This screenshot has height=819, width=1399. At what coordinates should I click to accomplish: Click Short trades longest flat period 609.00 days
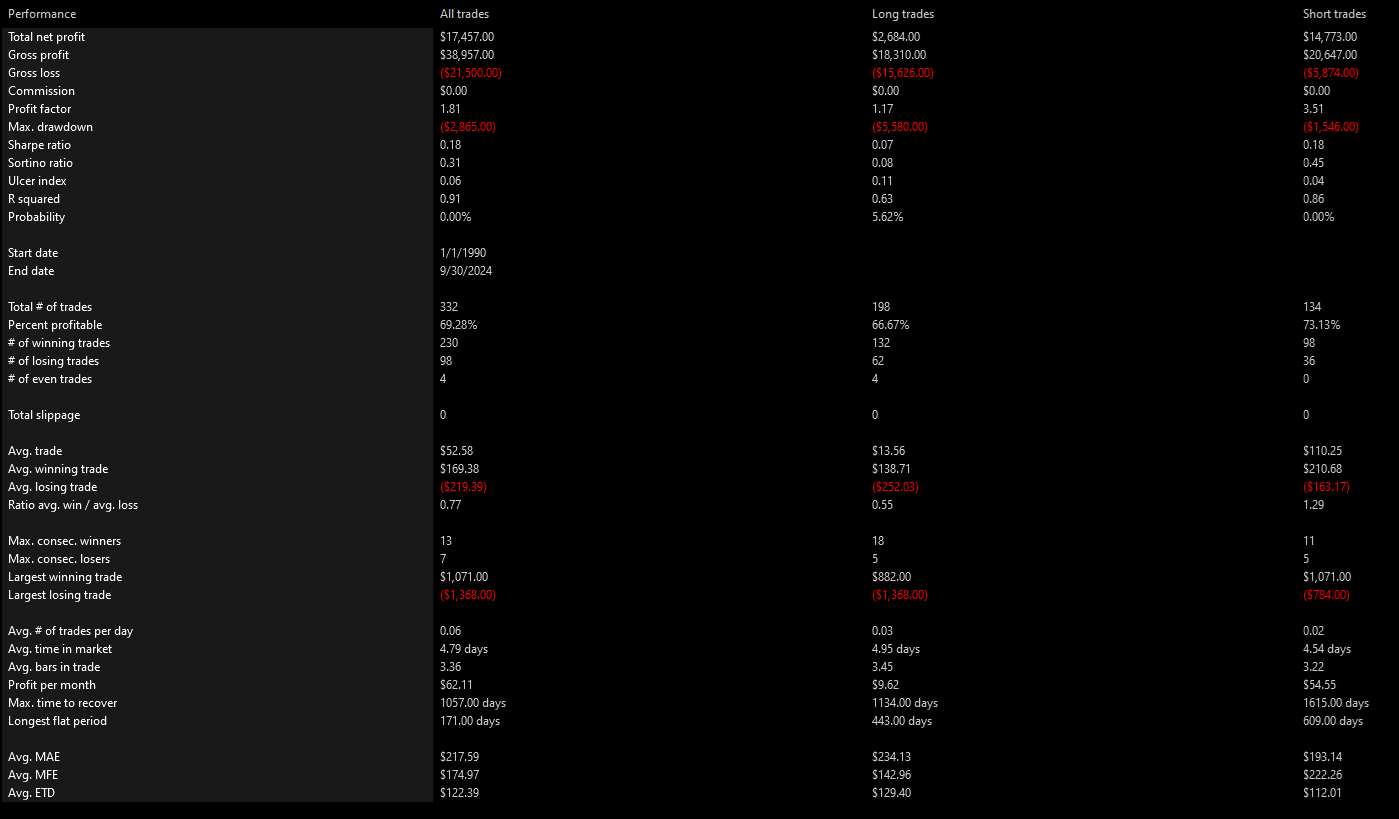tap(1333, 721)
